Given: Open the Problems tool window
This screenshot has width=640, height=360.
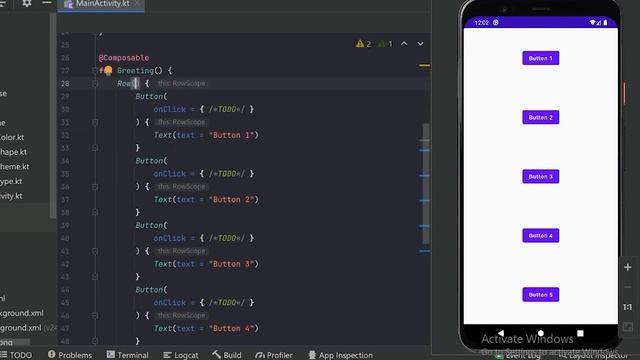Looking at the screenshot, I should point(70,355).
